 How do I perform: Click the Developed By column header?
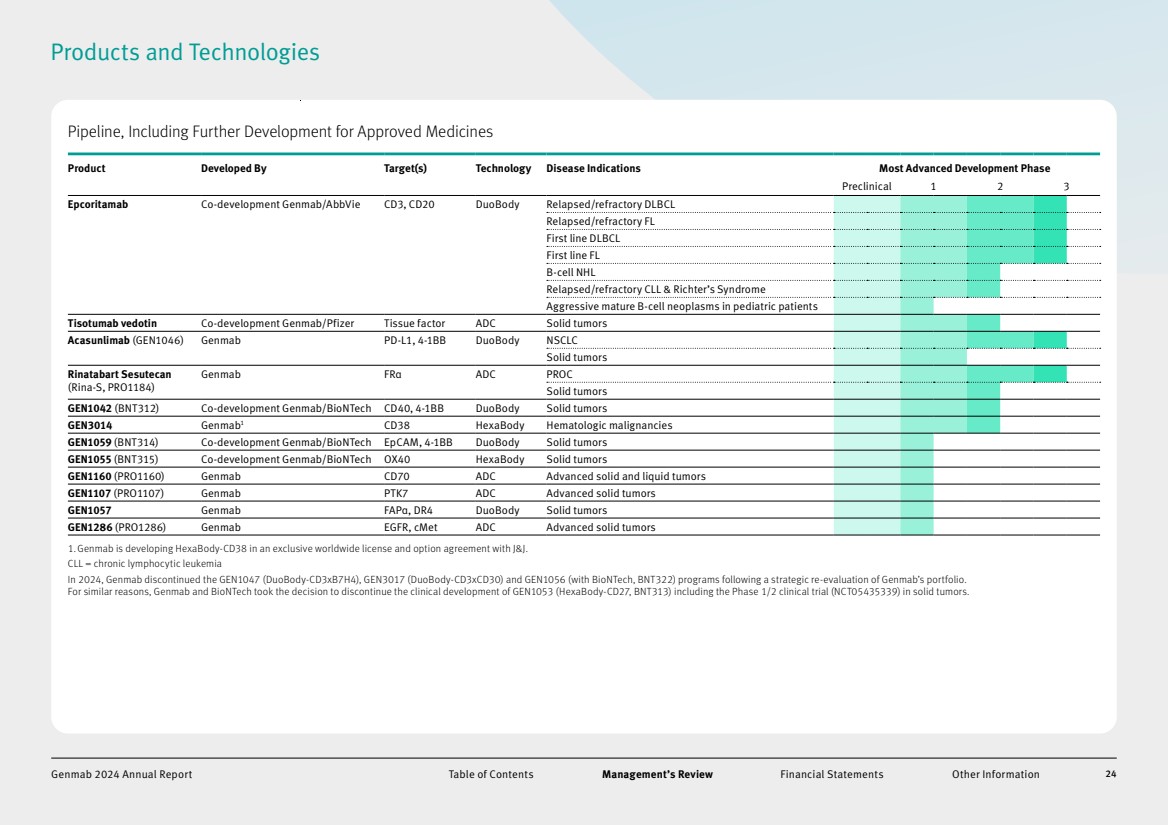coord(233,168)
